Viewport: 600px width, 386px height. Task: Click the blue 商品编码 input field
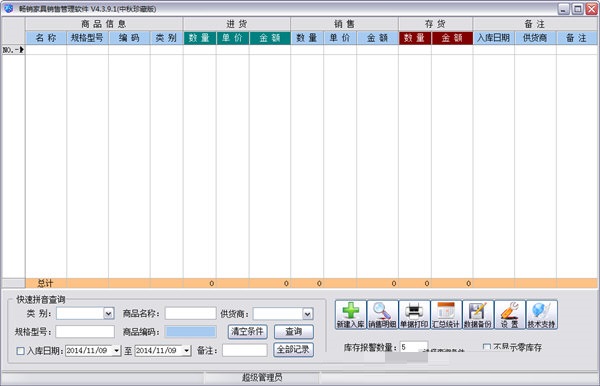(191, 332)
